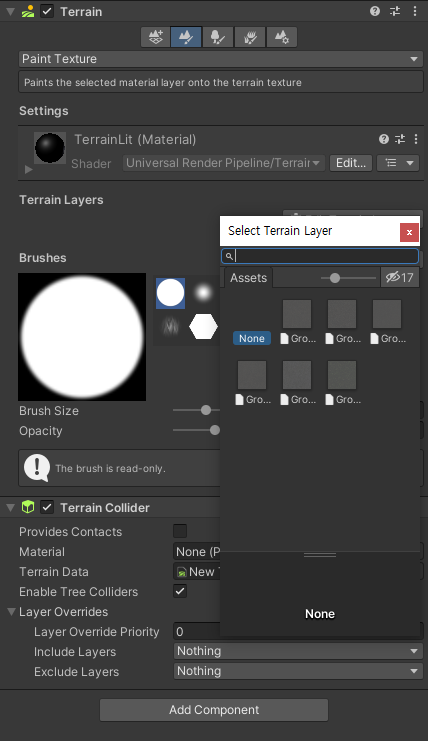Click the Terrain Data asset icon

tap(181, 572)
